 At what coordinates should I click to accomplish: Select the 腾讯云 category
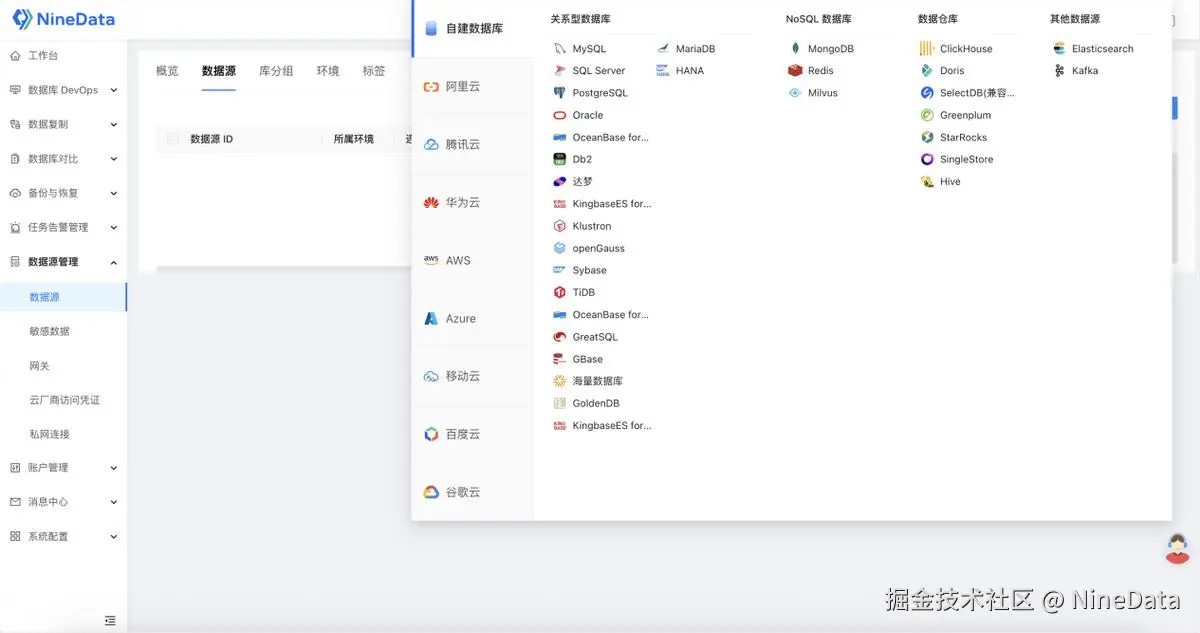[x=472, y=145]
